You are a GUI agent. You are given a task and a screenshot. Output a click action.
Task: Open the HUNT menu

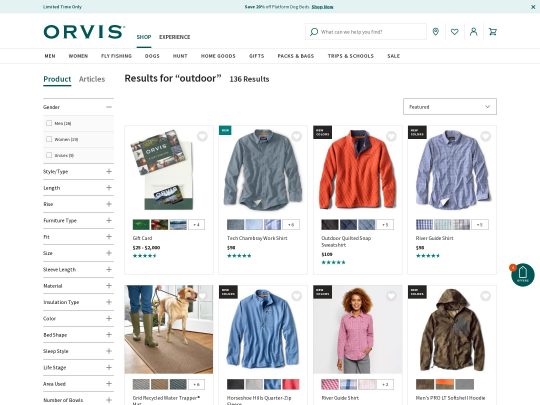pos(180,56)
